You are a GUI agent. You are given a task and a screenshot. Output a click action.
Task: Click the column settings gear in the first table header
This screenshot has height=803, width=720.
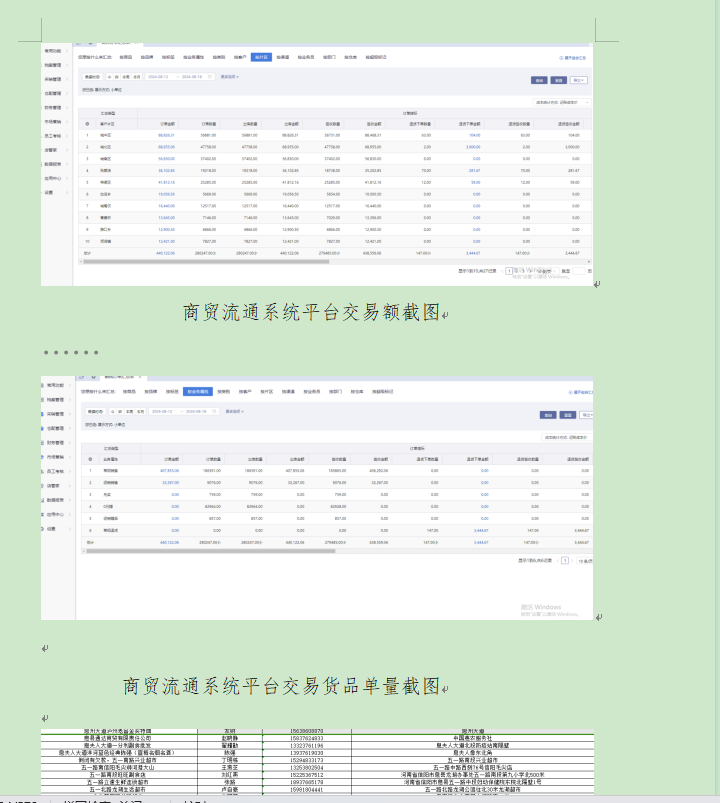point(87,124)
